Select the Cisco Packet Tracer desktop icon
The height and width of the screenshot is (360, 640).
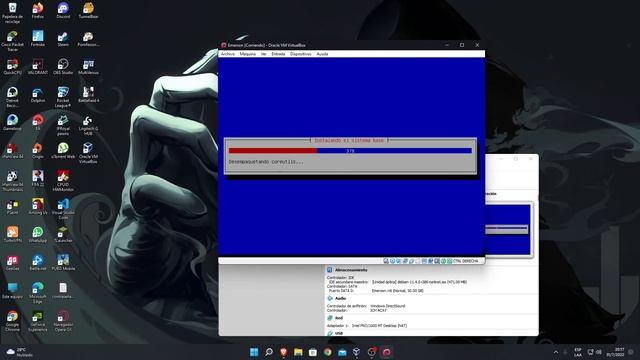click(12, 41)
